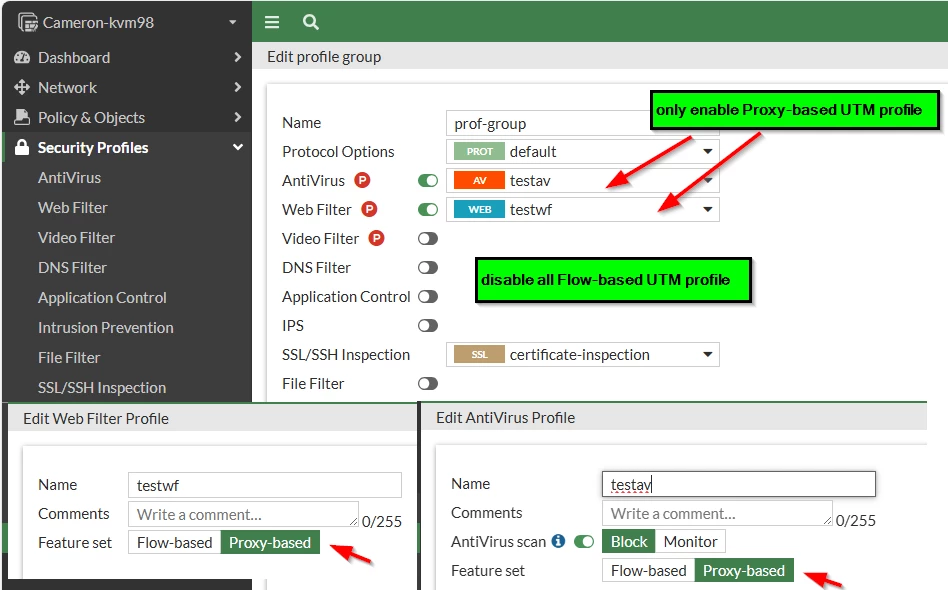
Task: Enable the DNS Filter toggle
Action: pyautogui.click(x=428, y=267)
